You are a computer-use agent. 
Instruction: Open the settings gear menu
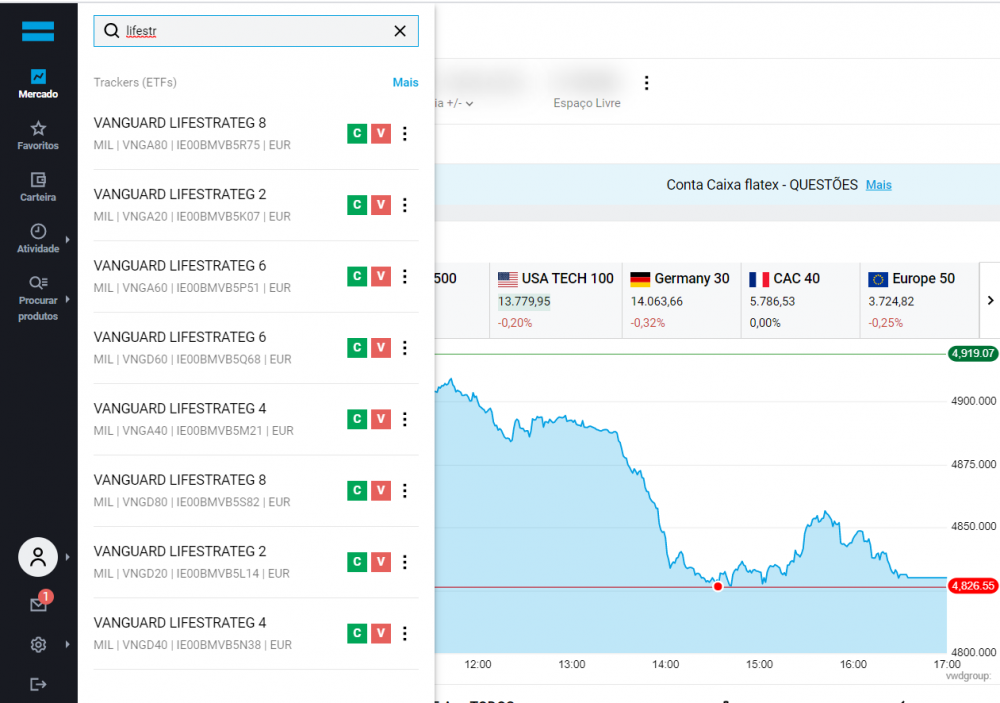(x=38, y=645)
